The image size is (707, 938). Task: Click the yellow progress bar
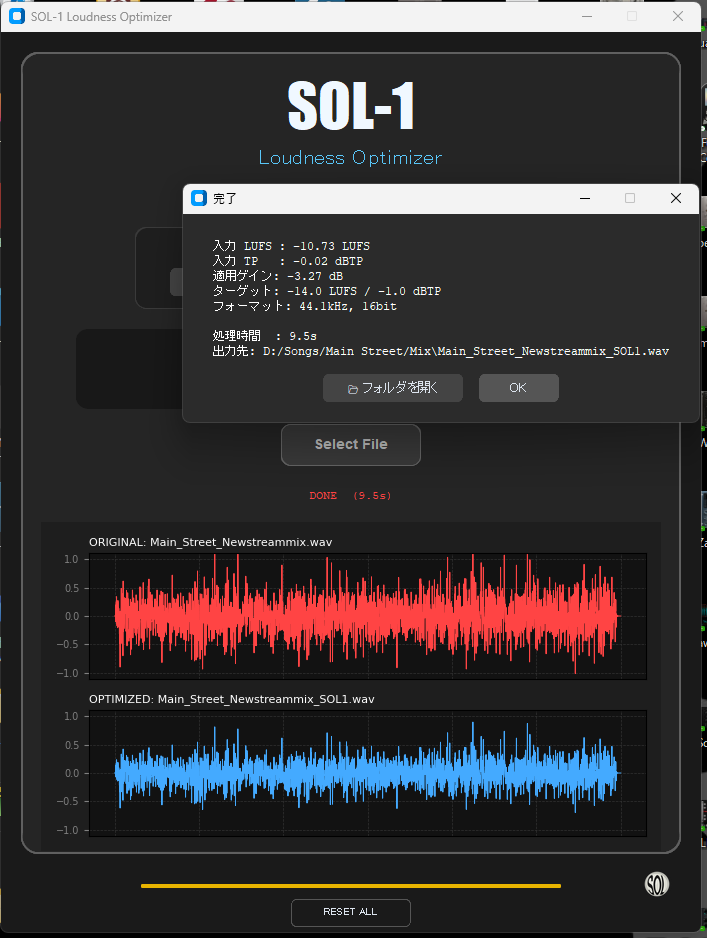(351, 886)
